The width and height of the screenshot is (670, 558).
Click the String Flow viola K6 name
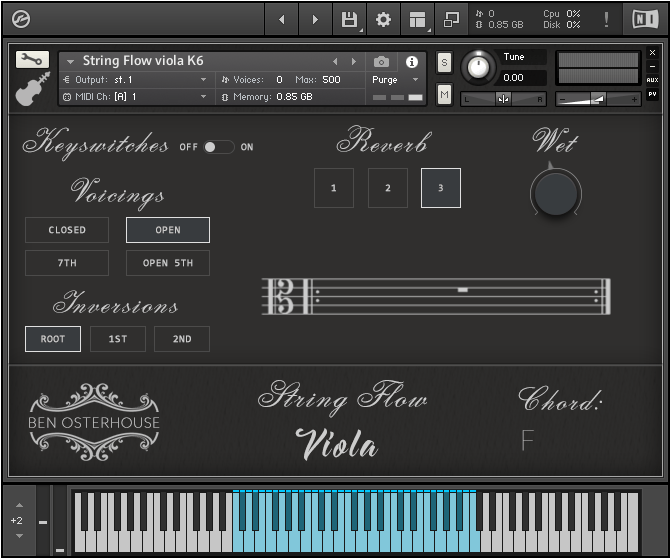pos(143,61)
